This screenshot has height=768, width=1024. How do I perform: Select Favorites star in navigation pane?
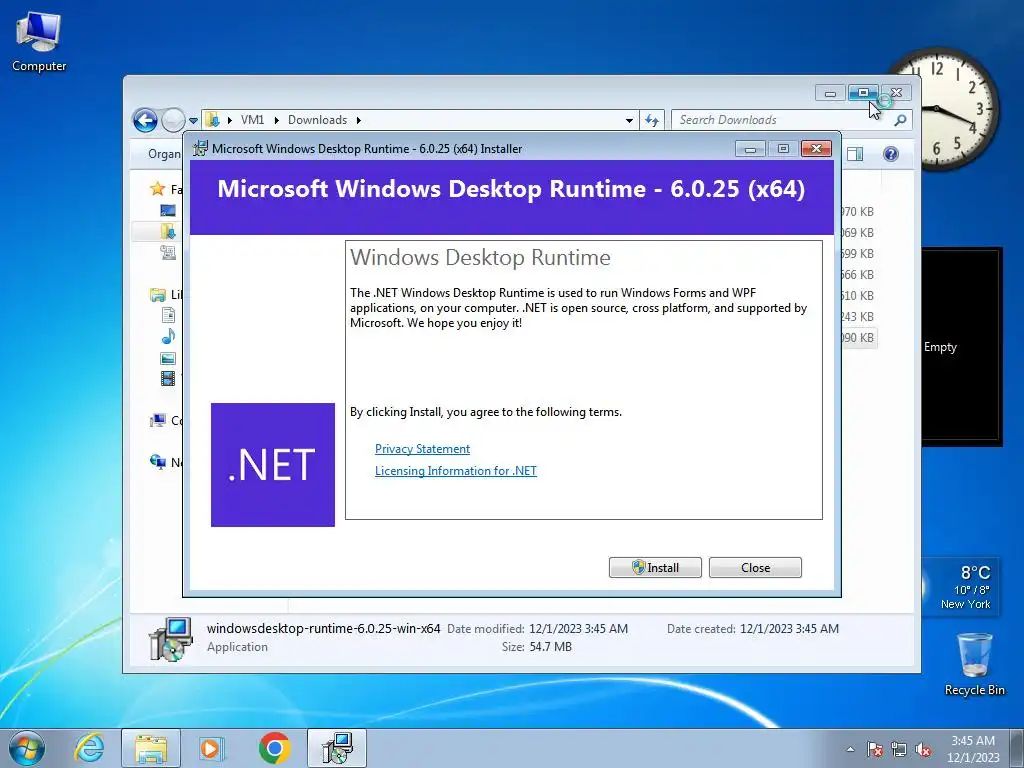(x=157, y=189)
